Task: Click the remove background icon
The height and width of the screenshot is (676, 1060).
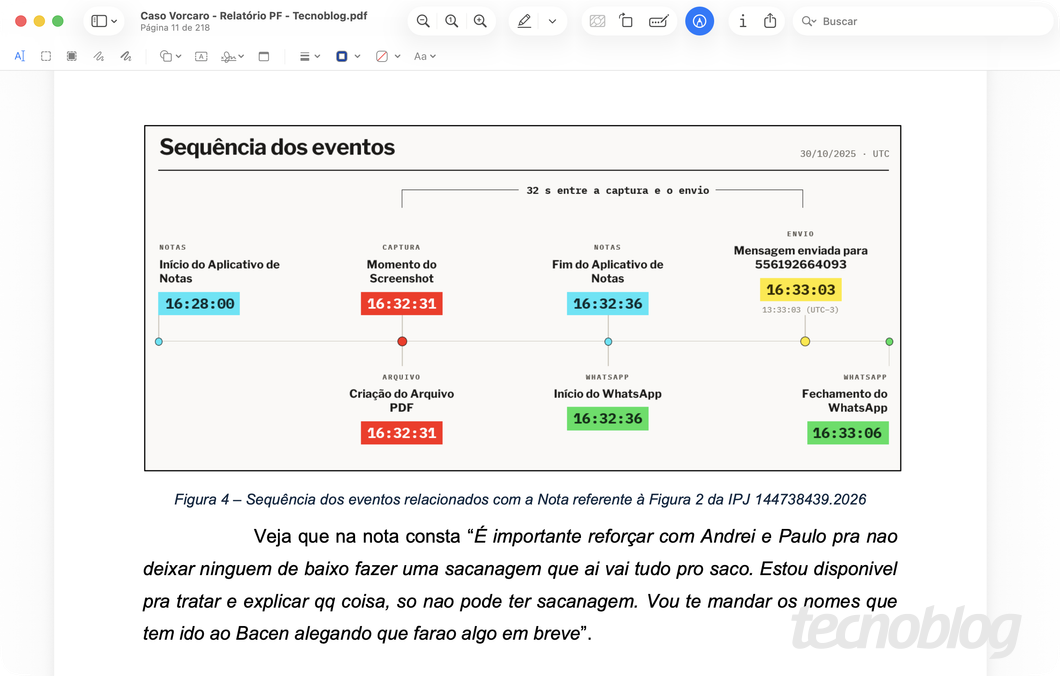Action: (x=598, y=21)
